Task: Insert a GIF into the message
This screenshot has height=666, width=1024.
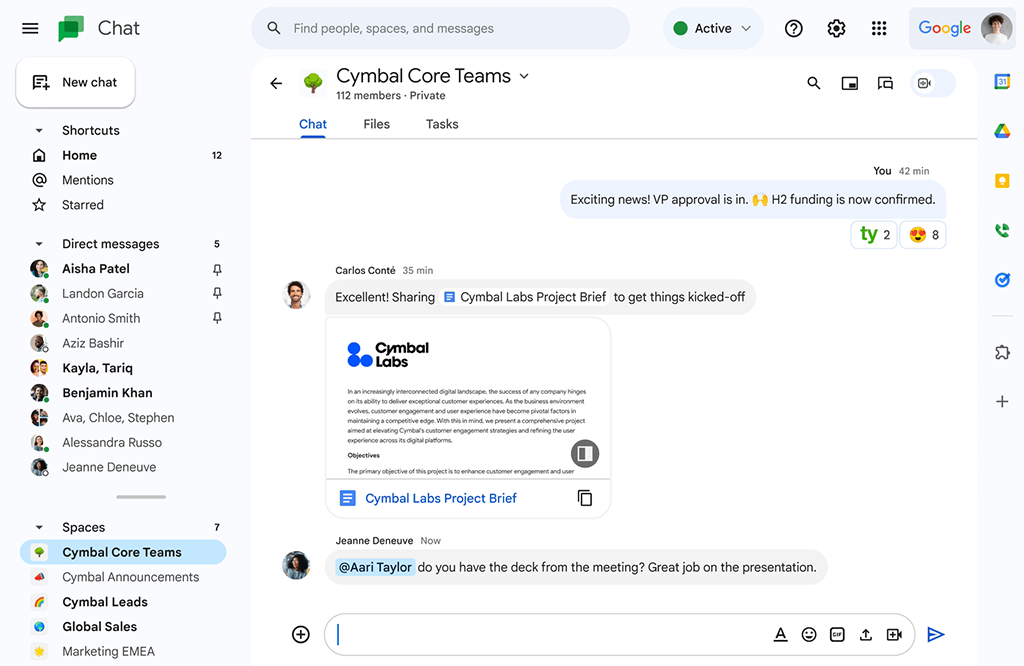Action: pos(837,634)
